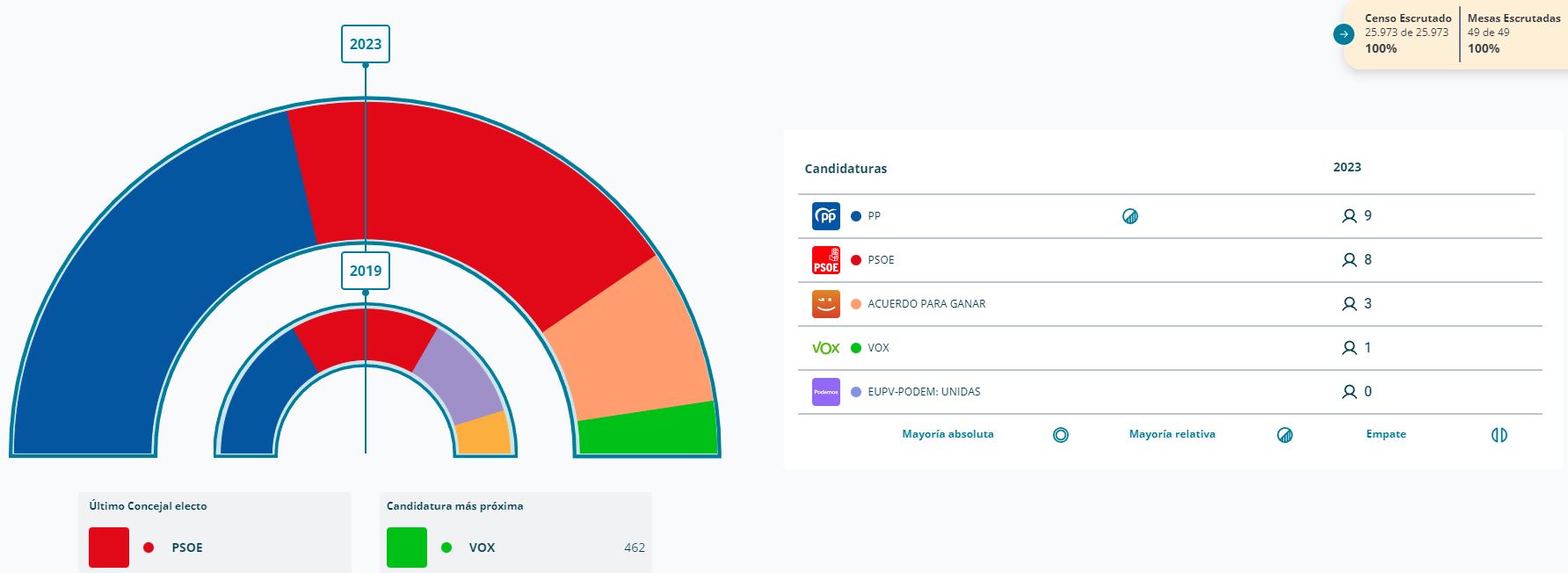The width and height of the screenshot is (1568, 573).
Task: Click the Podemos purple logo icon
Action: tap(826, 392)
